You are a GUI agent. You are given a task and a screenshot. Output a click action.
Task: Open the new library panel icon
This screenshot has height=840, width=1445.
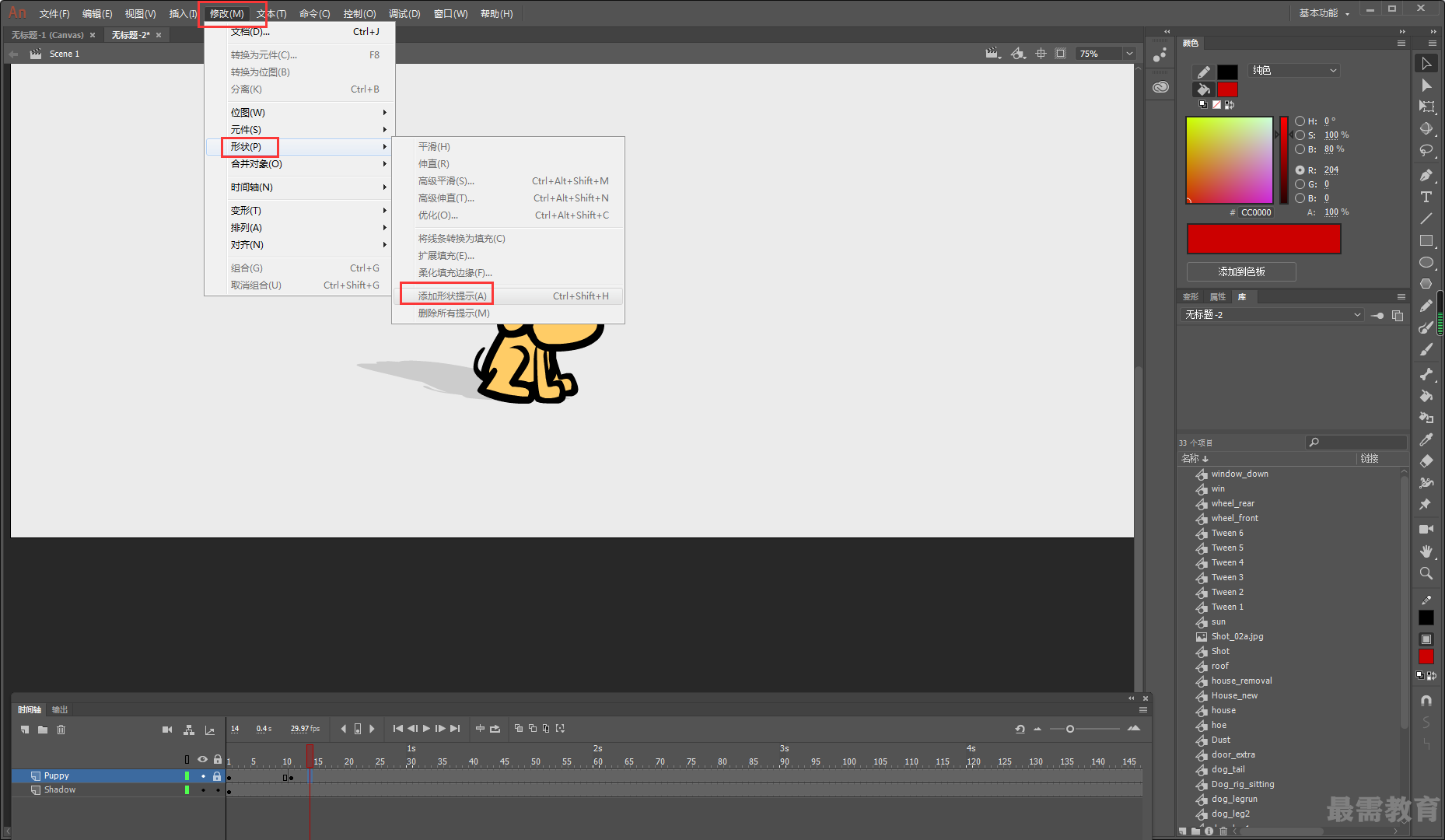1398,315
